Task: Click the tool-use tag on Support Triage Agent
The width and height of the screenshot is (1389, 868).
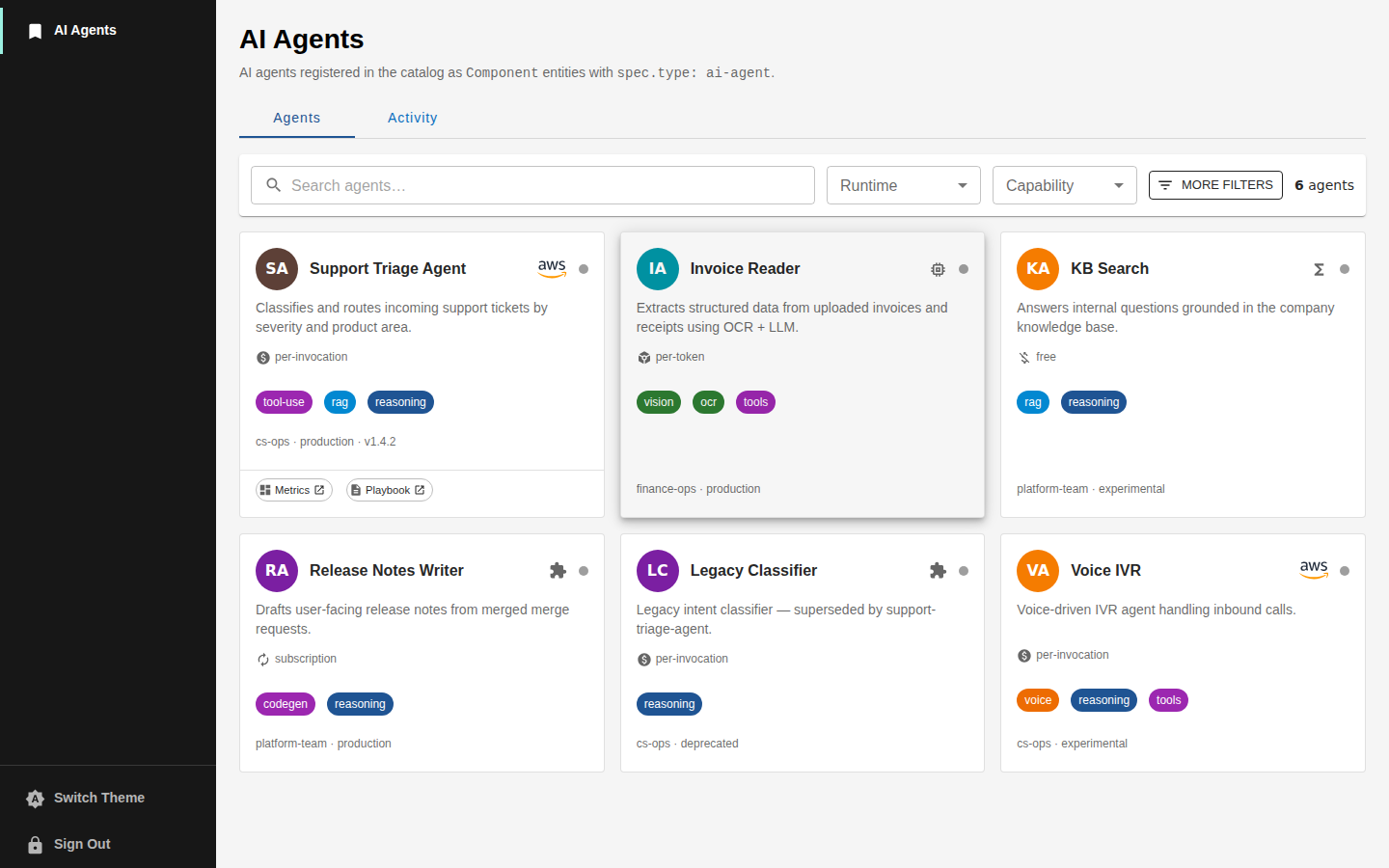Action: pyautogui.click(x=284, y=402)
